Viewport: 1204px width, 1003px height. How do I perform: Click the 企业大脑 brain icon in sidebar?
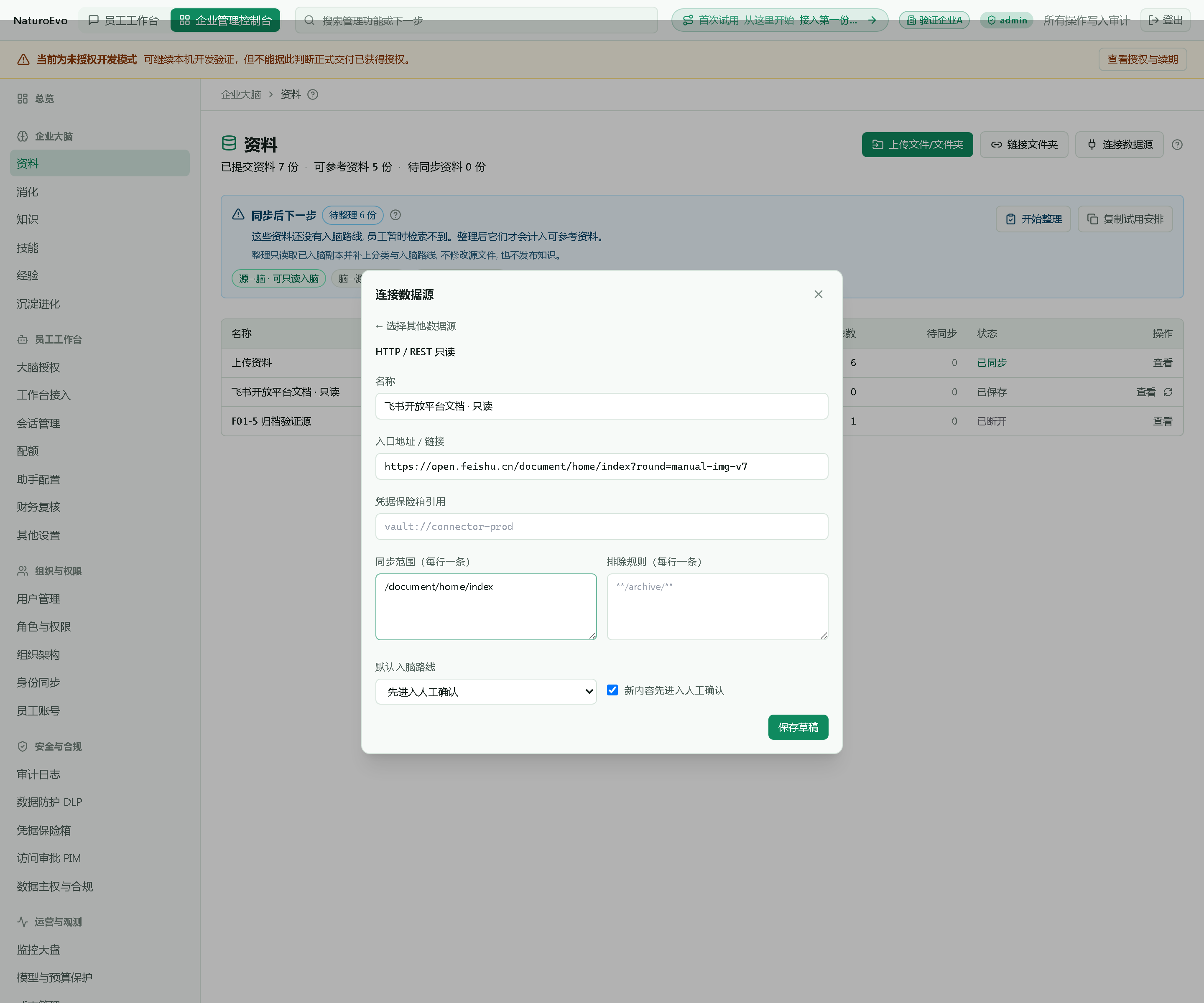(22, 136)
